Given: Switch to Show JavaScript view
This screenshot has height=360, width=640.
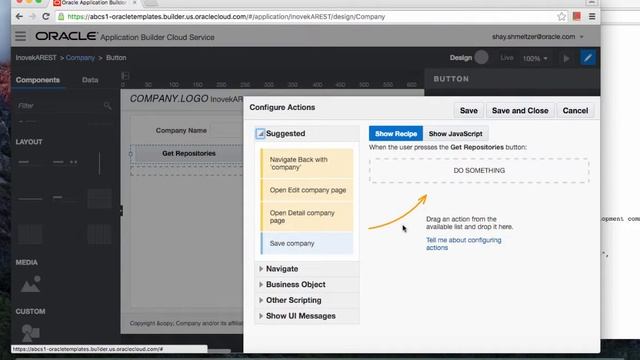Looking at the screenshot, I should (x=456, y=133).
